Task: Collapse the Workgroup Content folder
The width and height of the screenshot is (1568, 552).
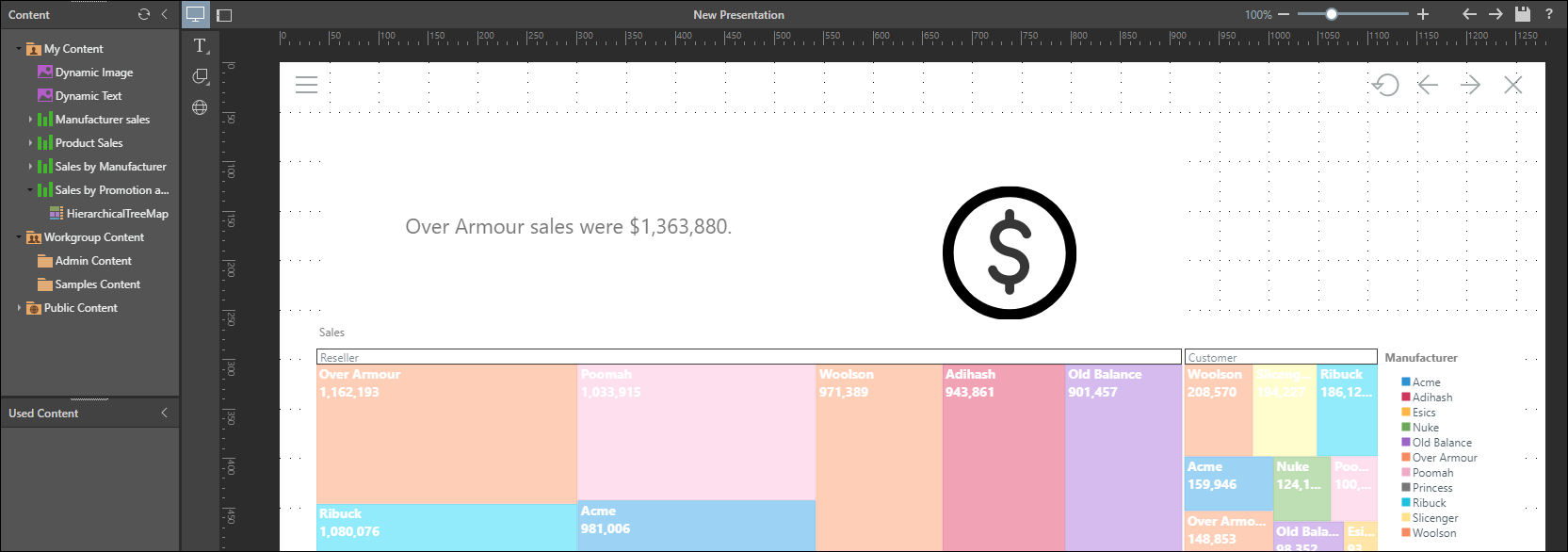Action: [19, 237]
